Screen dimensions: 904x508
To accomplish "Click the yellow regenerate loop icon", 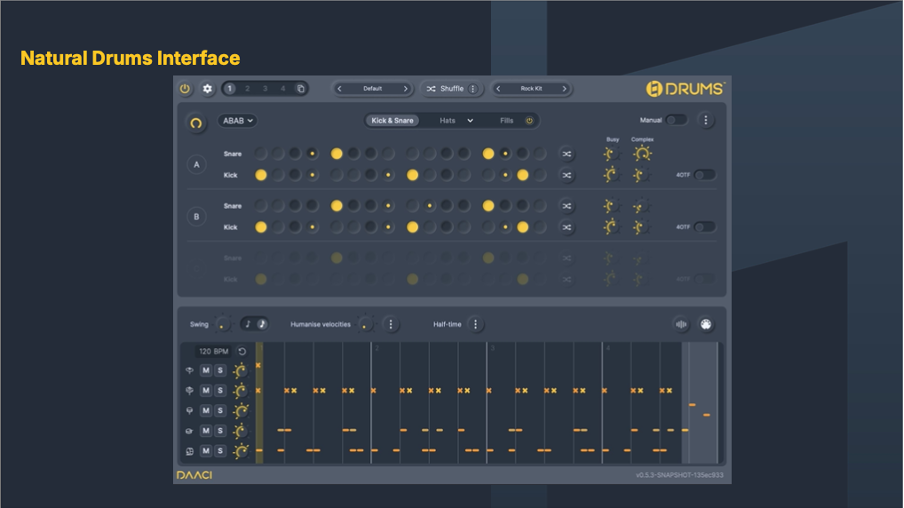I will point(196,123).
